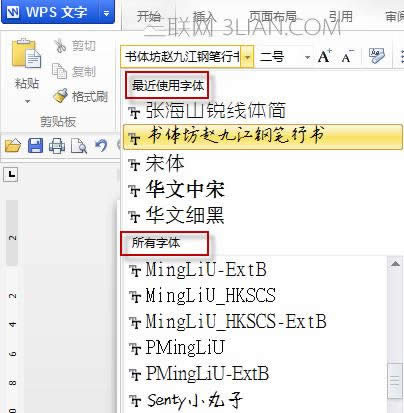Viewport: 404px width, 413px height.
Task: Click font list scrollbar up arrow
Action: point(395,264)
